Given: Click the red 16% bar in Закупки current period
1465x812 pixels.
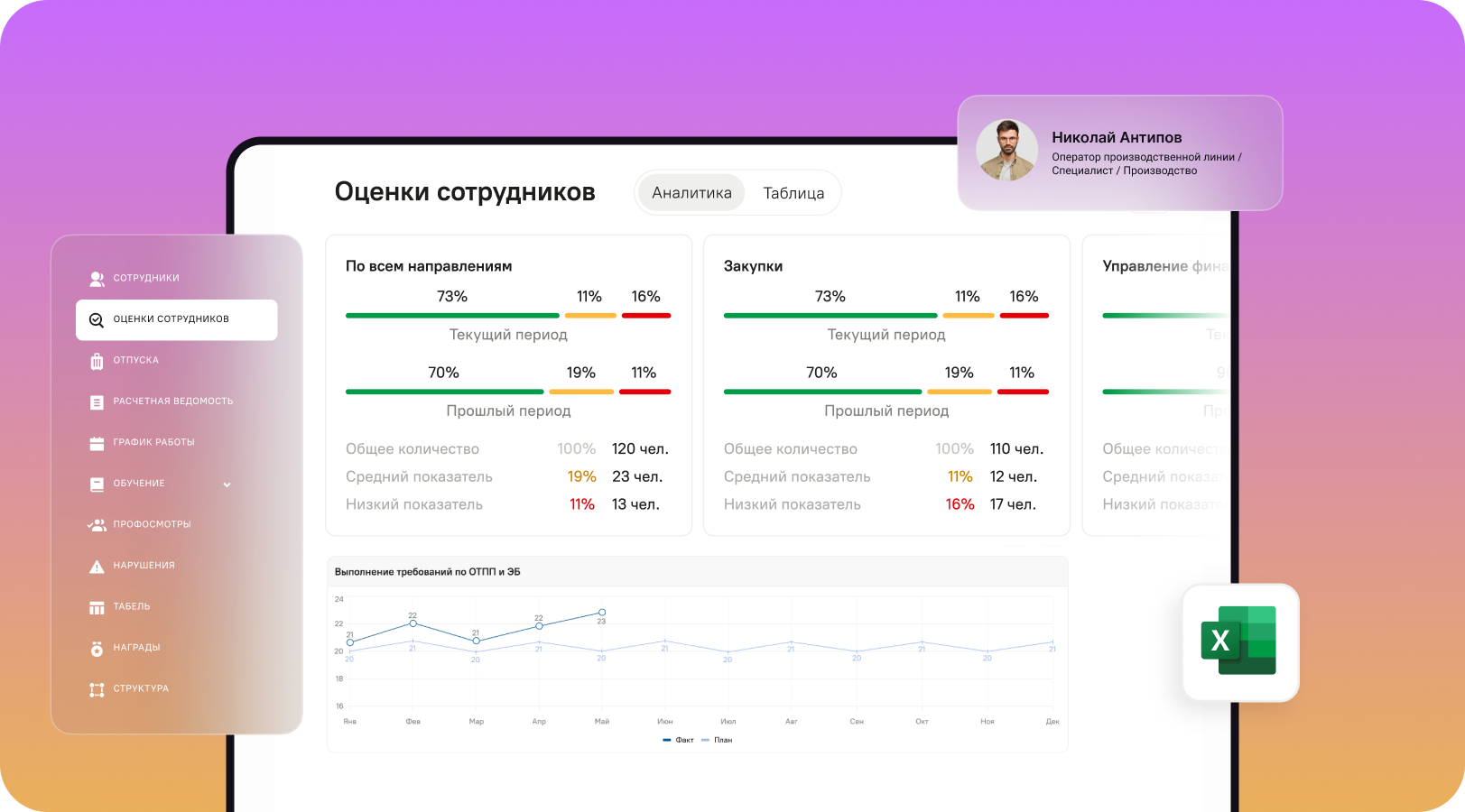Looking at the screenshot, I should coord(1024,316).
